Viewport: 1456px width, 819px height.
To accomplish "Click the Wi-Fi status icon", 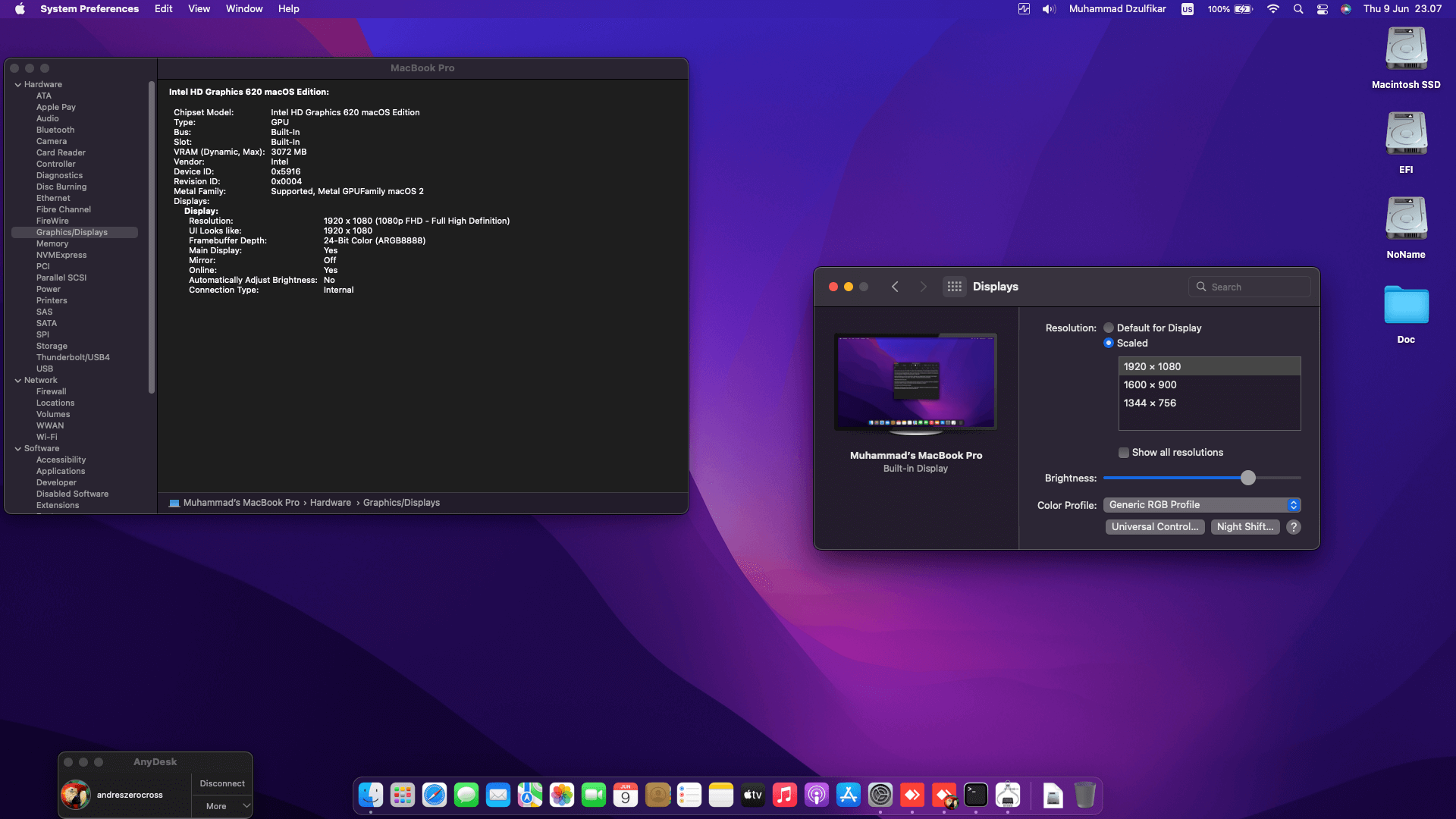I will (1273, 9).
